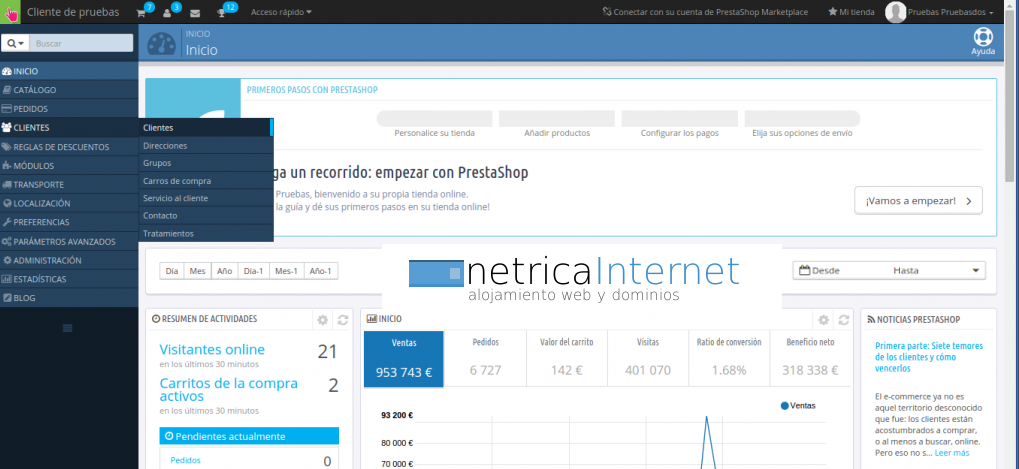Select the Ventas KPI tile
Image resolution: width=1019 pixels, height=469 pixels.
click(x=403, y=359)
